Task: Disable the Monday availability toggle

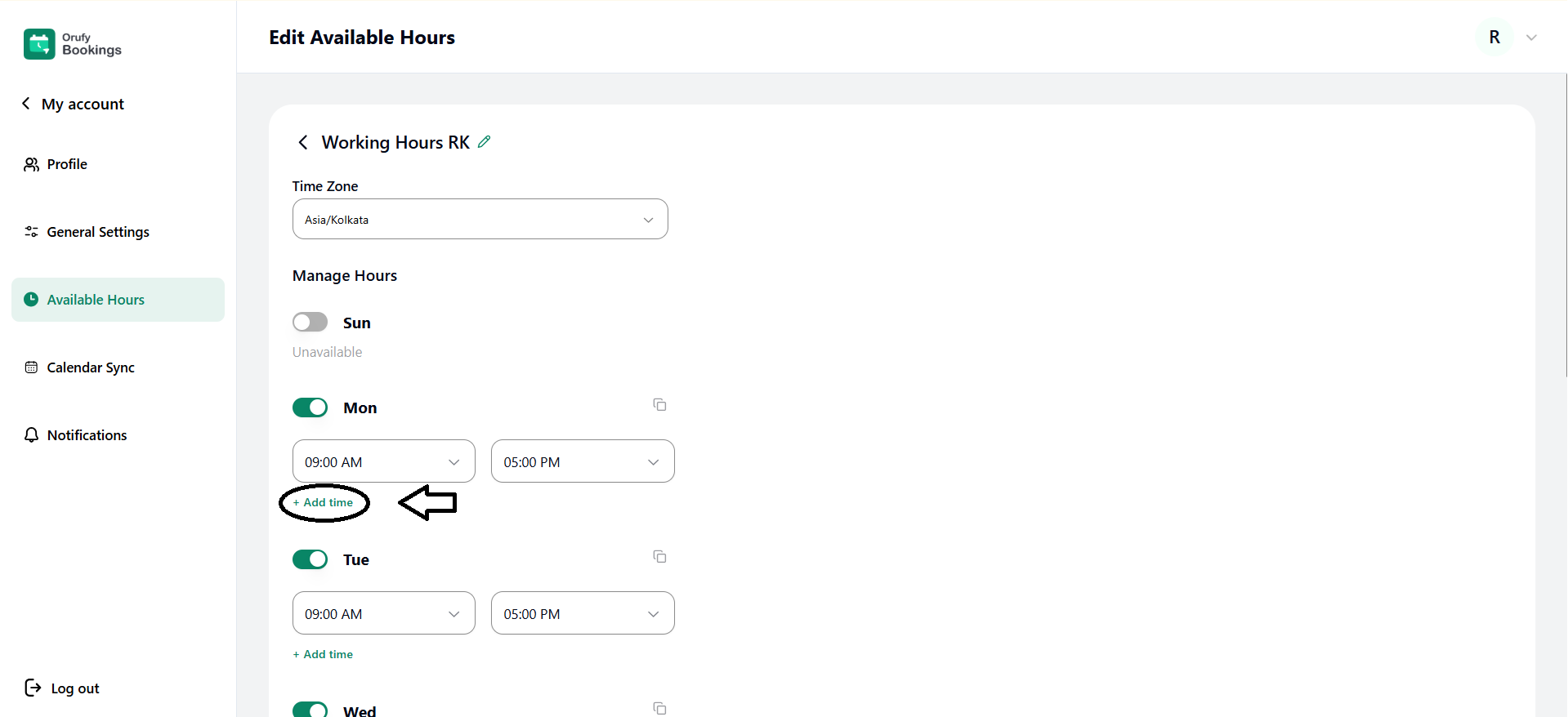Action: tap(310, 407)
